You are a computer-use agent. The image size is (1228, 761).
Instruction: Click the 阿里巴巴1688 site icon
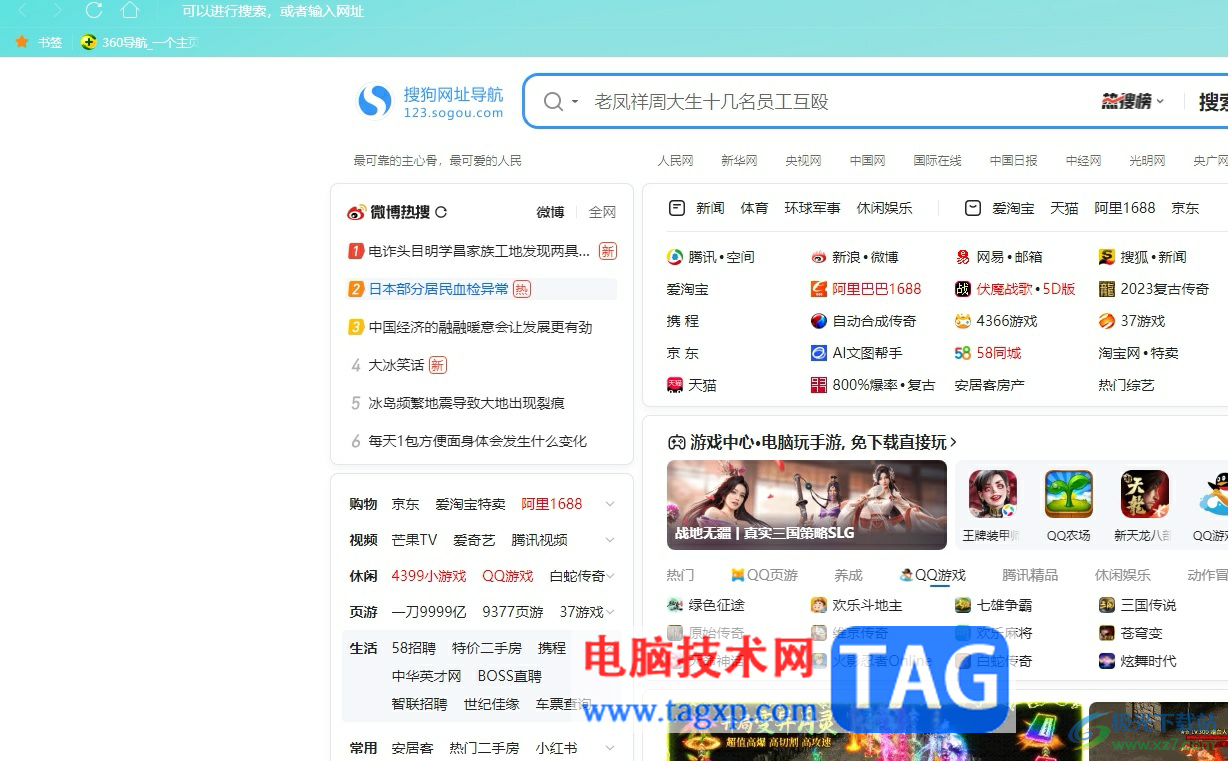(819, 289)
